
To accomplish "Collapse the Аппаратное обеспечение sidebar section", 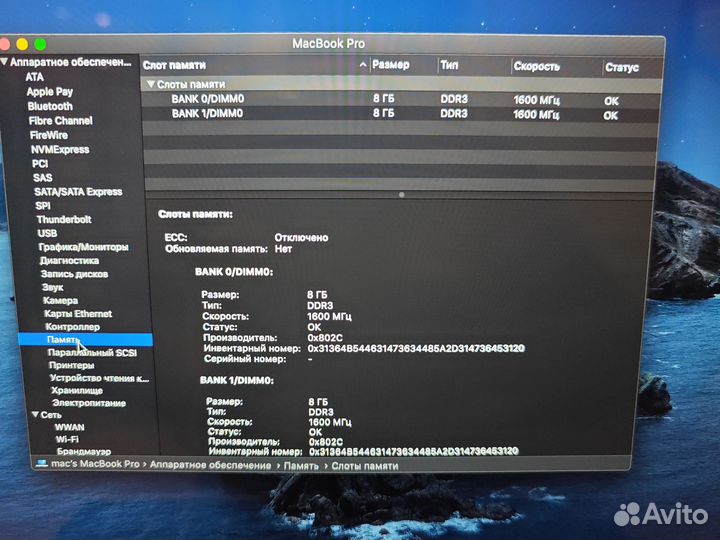I will [4, 62].
